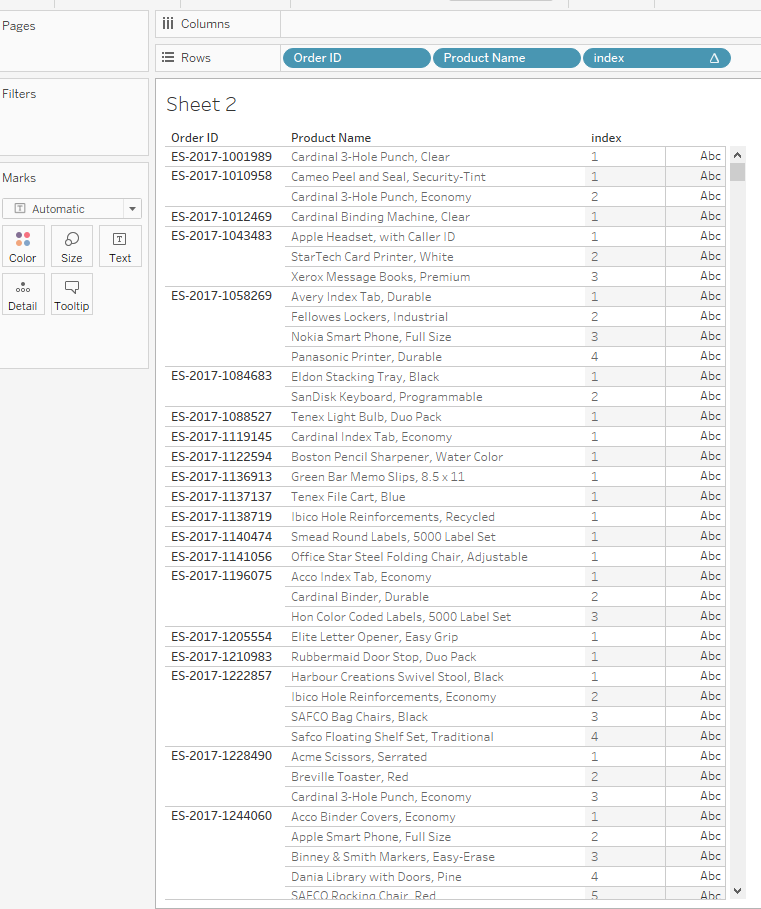The width and height of the screenshot is (761, 909).
Task: Open the Size marks card
Action: (71, 246)
